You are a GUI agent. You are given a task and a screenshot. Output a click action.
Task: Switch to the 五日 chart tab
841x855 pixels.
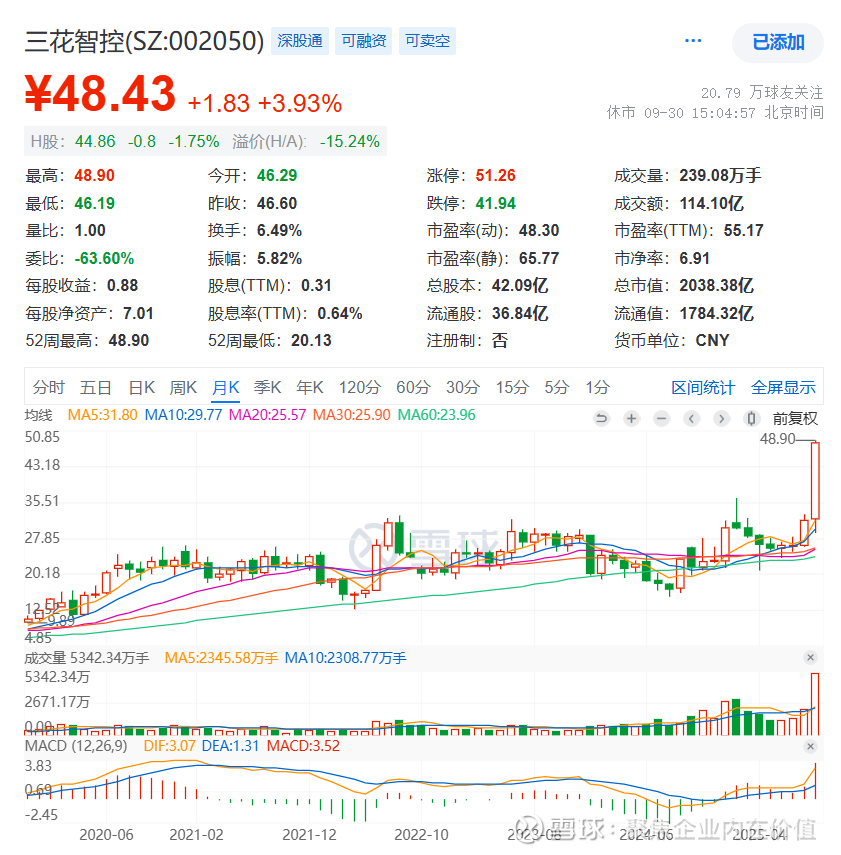pyautogui.click(x=95, y=388)
